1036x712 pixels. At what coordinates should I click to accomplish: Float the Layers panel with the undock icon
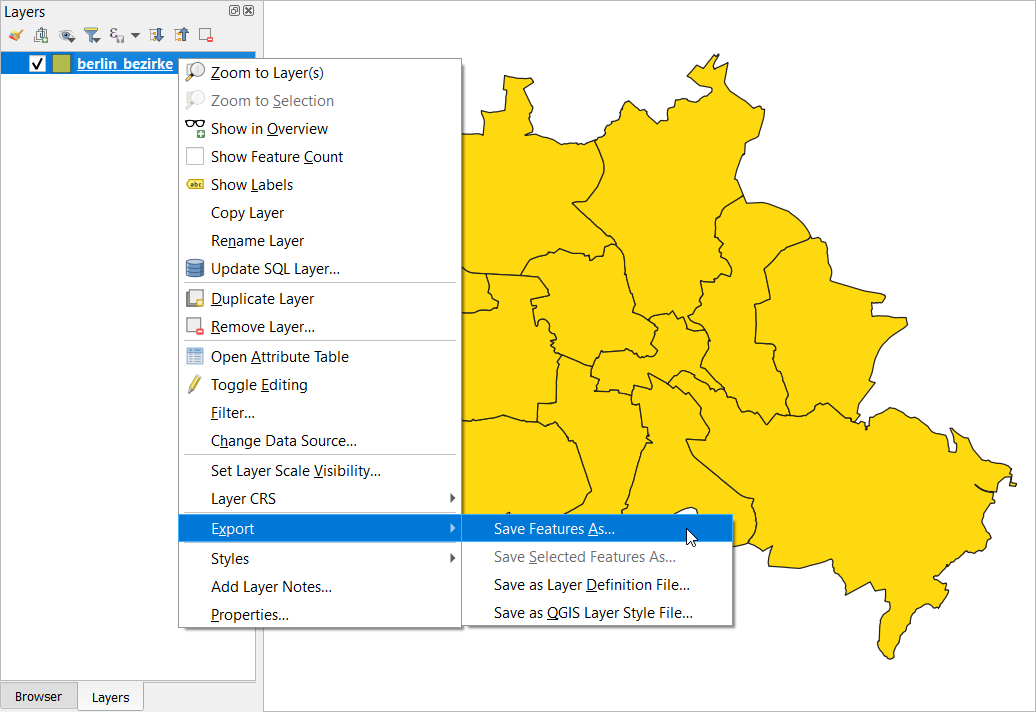[x=234, y=11]
